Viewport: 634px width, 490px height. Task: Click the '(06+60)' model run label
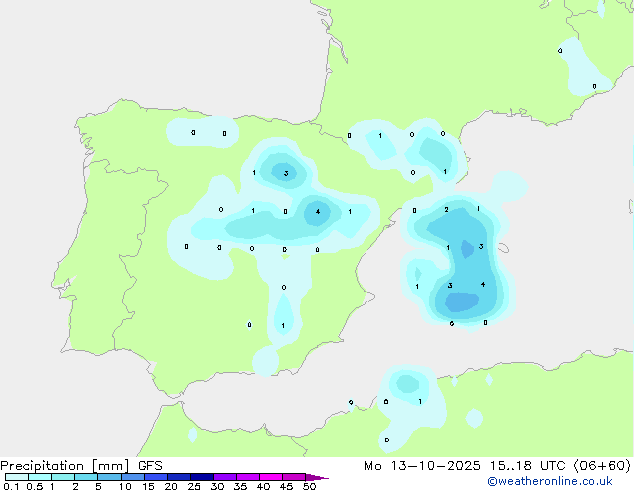pyautogui.click(x=602, y=466)
